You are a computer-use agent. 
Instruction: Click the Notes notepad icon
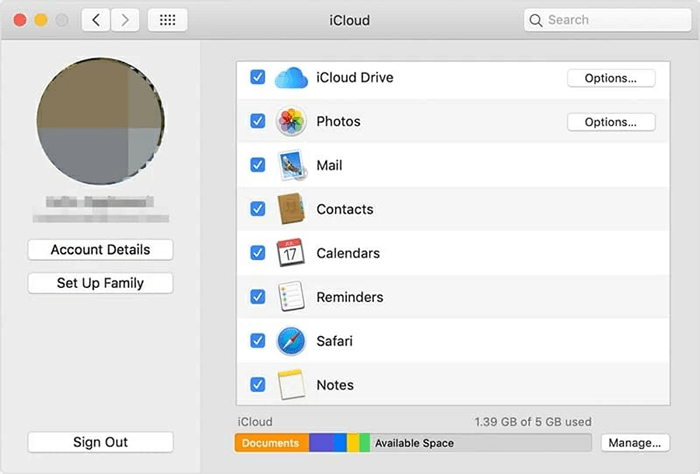click(x=291, y=384)
